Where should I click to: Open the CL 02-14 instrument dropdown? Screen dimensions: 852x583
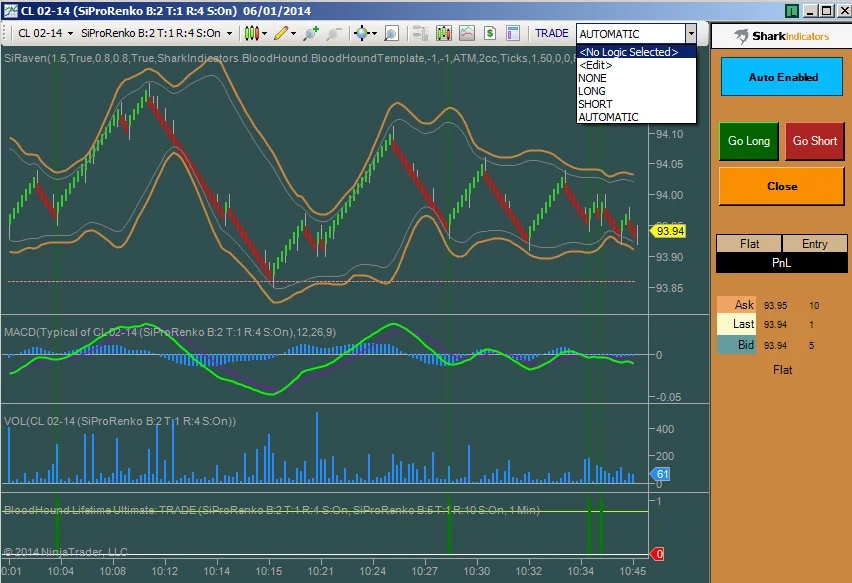(45, 33)
